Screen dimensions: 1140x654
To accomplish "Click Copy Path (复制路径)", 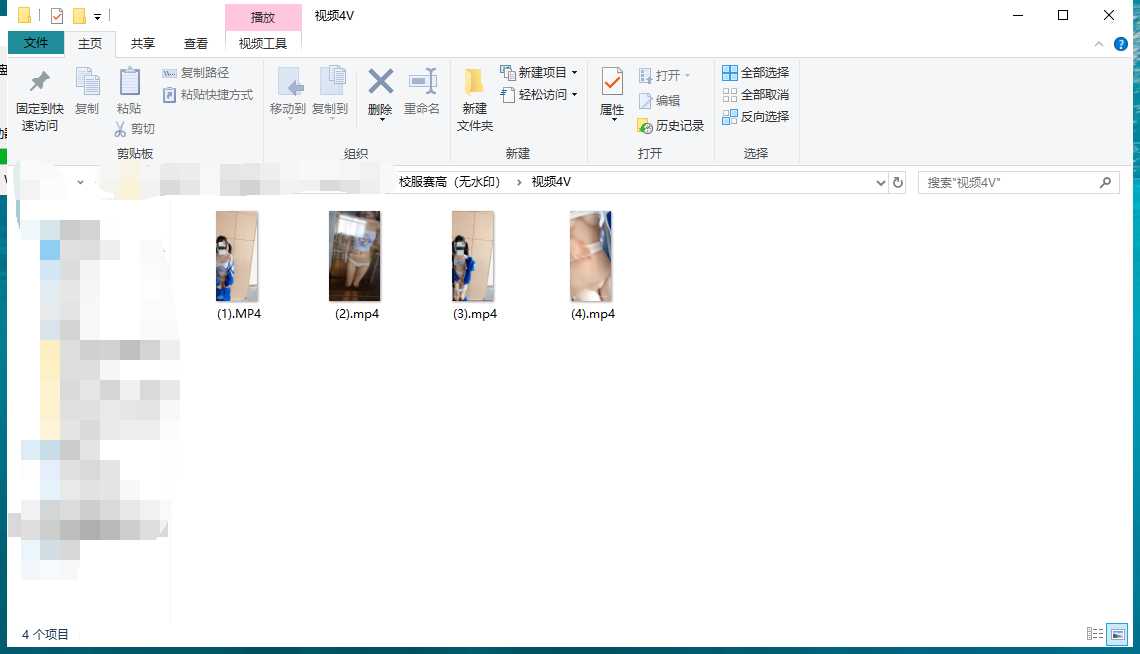I will click(196, 73).
